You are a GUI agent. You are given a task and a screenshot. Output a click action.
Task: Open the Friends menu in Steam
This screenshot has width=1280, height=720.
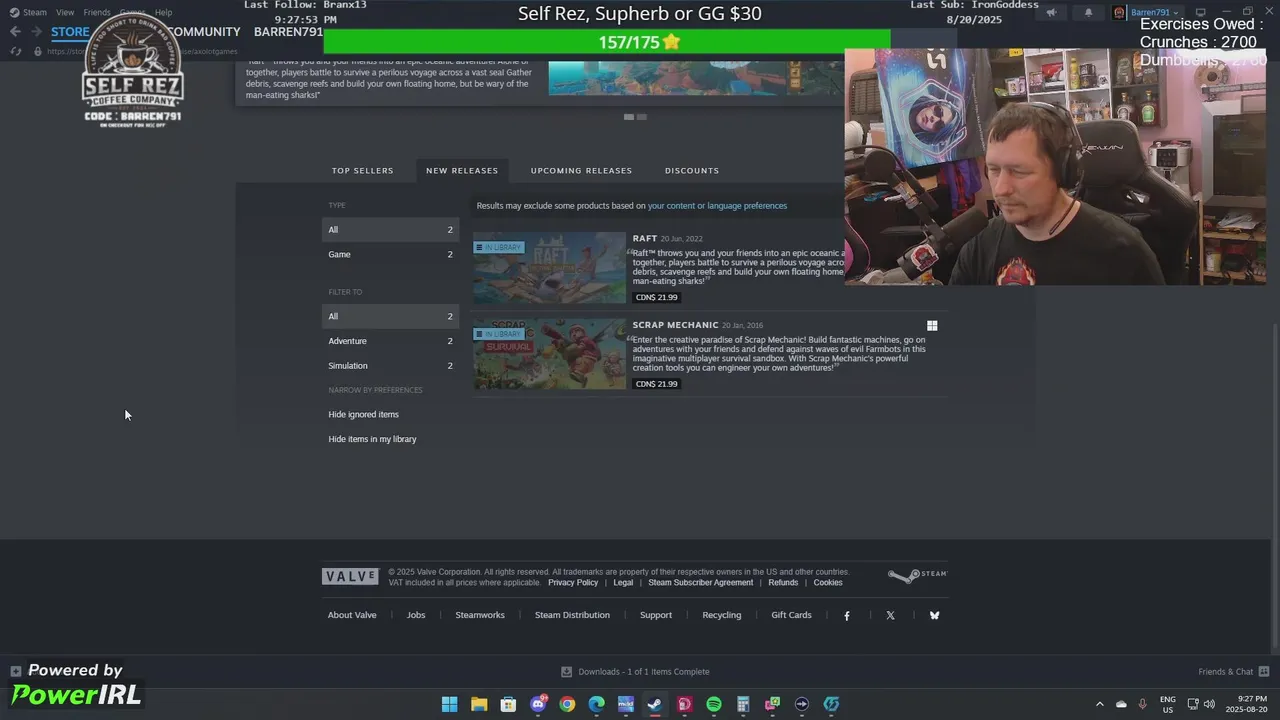[x=97, y=12]
